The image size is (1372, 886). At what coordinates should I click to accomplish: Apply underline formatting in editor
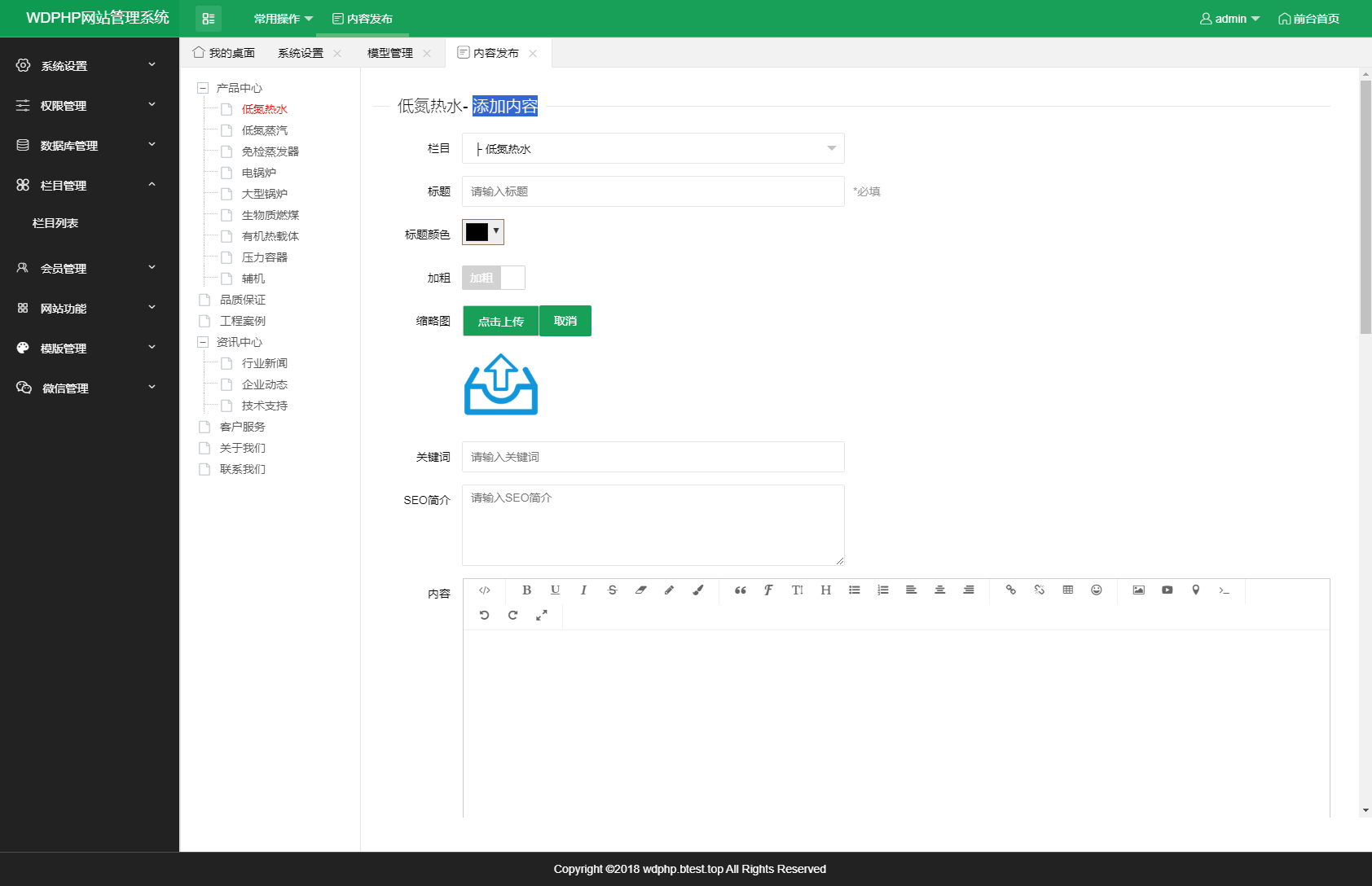[x=555, y=590]
